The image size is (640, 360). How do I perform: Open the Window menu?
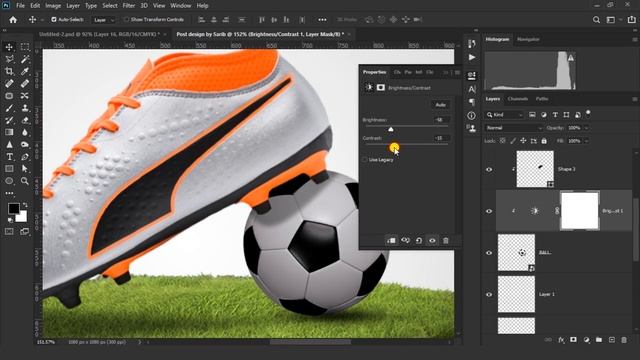point(180,6)
